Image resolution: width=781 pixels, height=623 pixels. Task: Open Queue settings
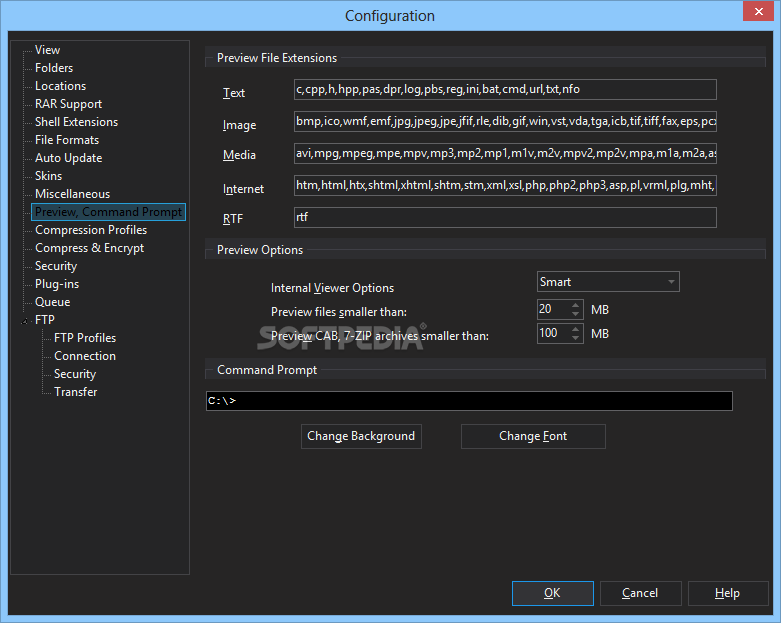click(52, 302)
